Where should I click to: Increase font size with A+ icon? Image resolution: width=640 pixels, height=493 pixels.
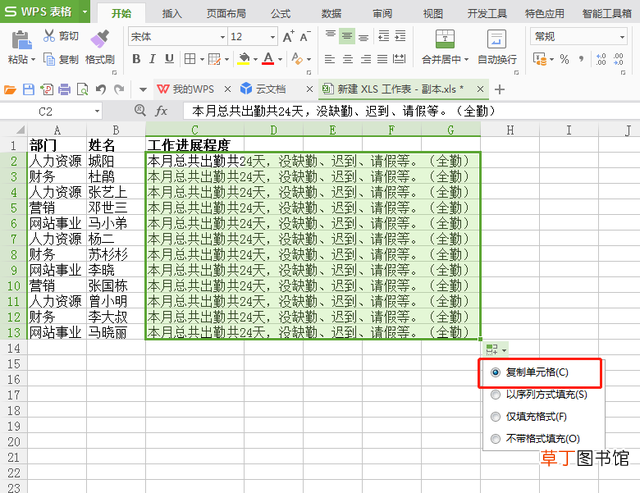click(x=288, y=37)
